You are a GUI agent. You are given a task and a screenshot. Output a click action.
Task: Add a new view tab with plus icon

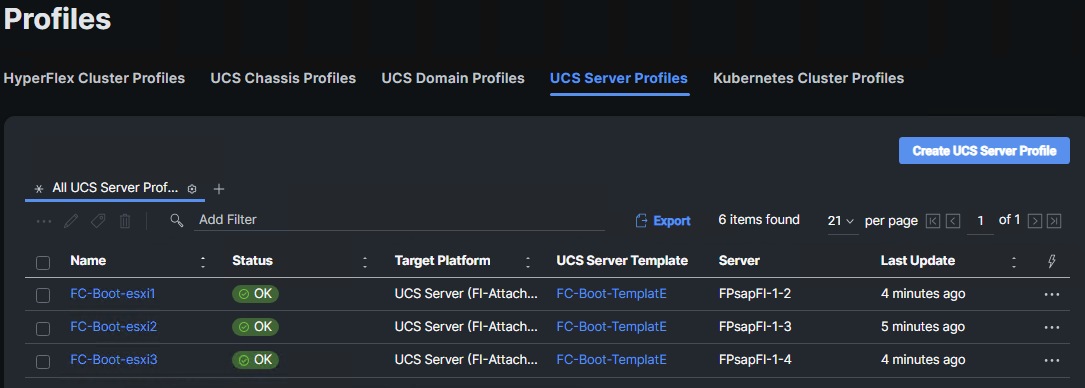click(x=219, y=189)
